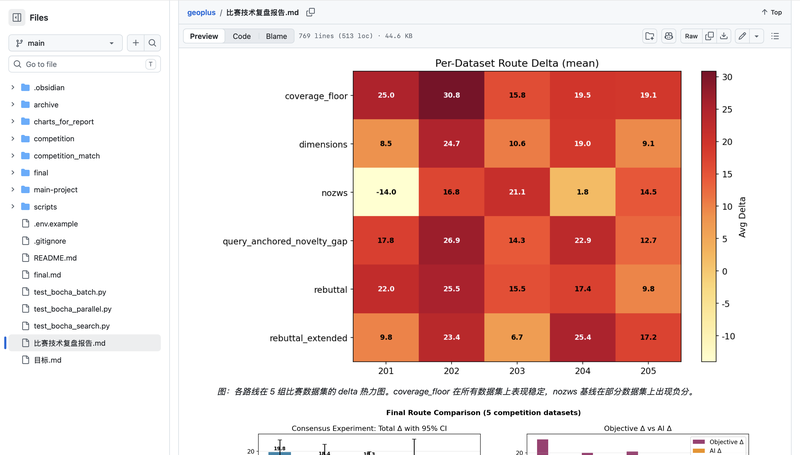
Task: Collapse the file tree side panel
Action: pos(17,17)
